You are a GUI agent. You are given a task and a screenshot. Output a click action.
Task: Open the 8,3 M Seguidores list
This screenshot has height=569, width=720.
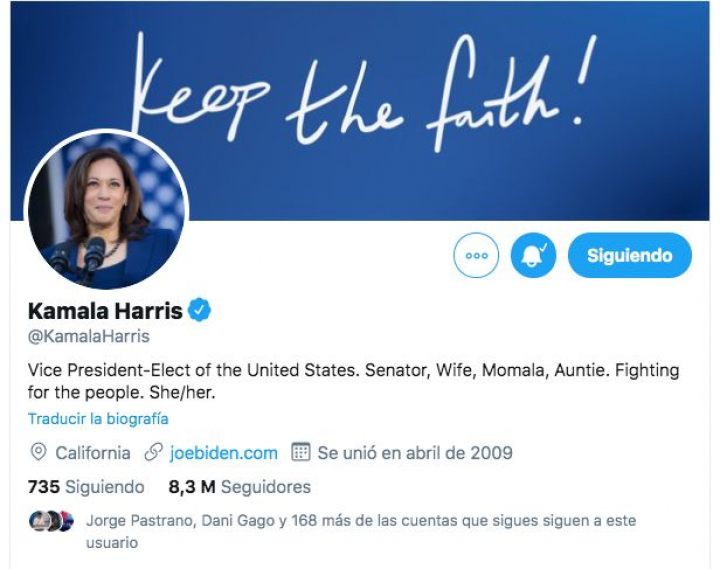(239, 487)
